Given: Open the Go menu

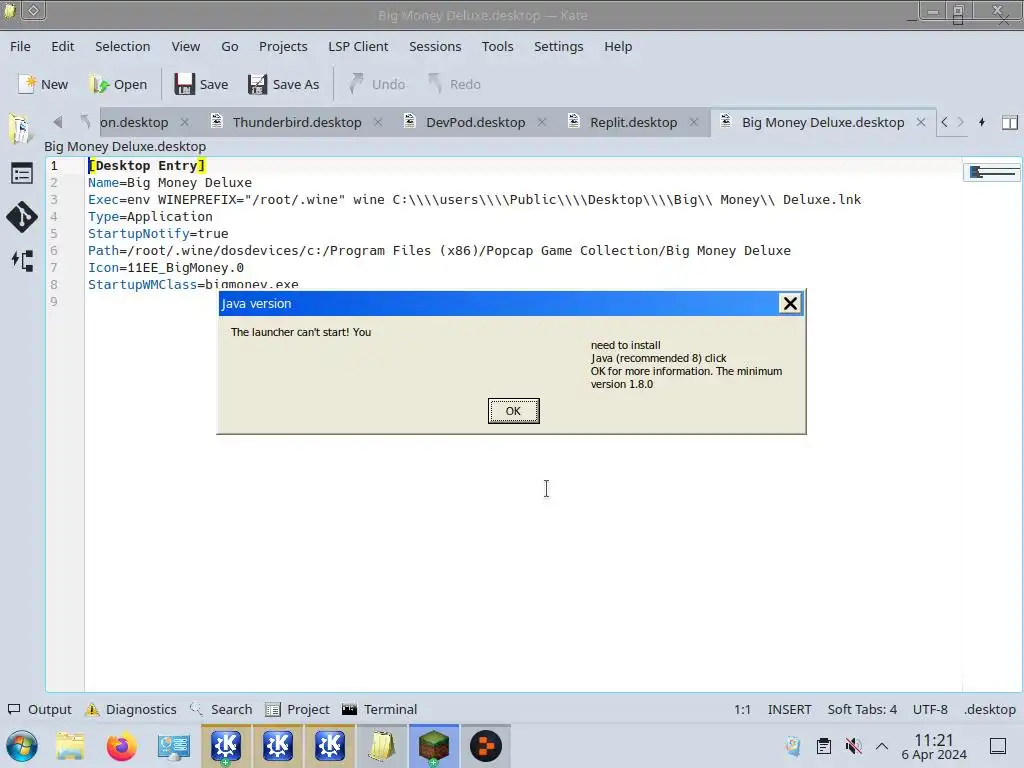Looking at the screenshot, I should (x=230, y=46).
